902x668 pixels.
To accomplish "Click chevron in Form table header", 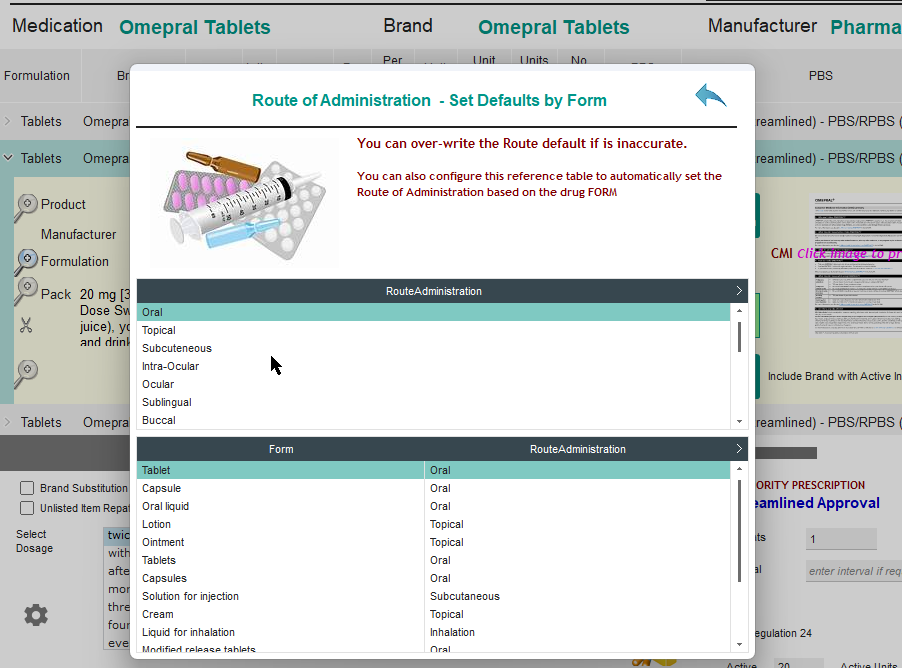I will coord(739,449).
